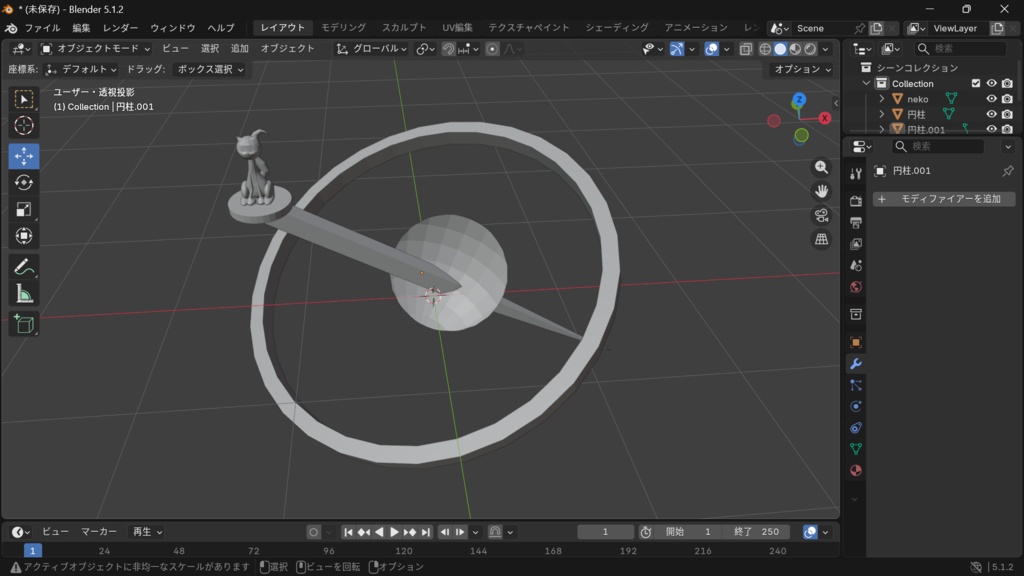The height and width of the screenshot is (576, 1024).
Task: Open Physics properties tab
Action: pos(856,406)
